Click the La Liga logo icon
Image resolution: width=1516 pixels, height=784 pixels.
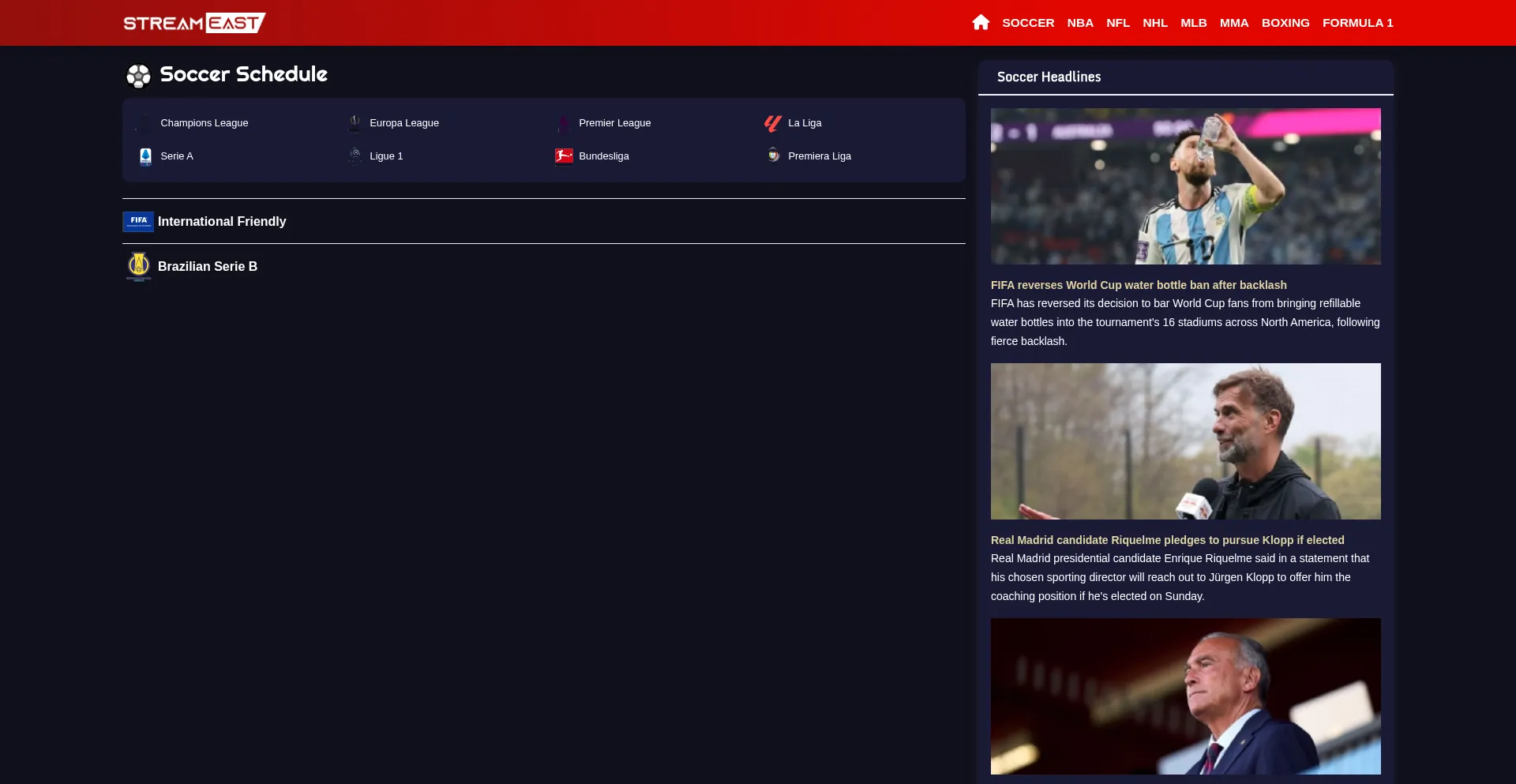point(773,123)
